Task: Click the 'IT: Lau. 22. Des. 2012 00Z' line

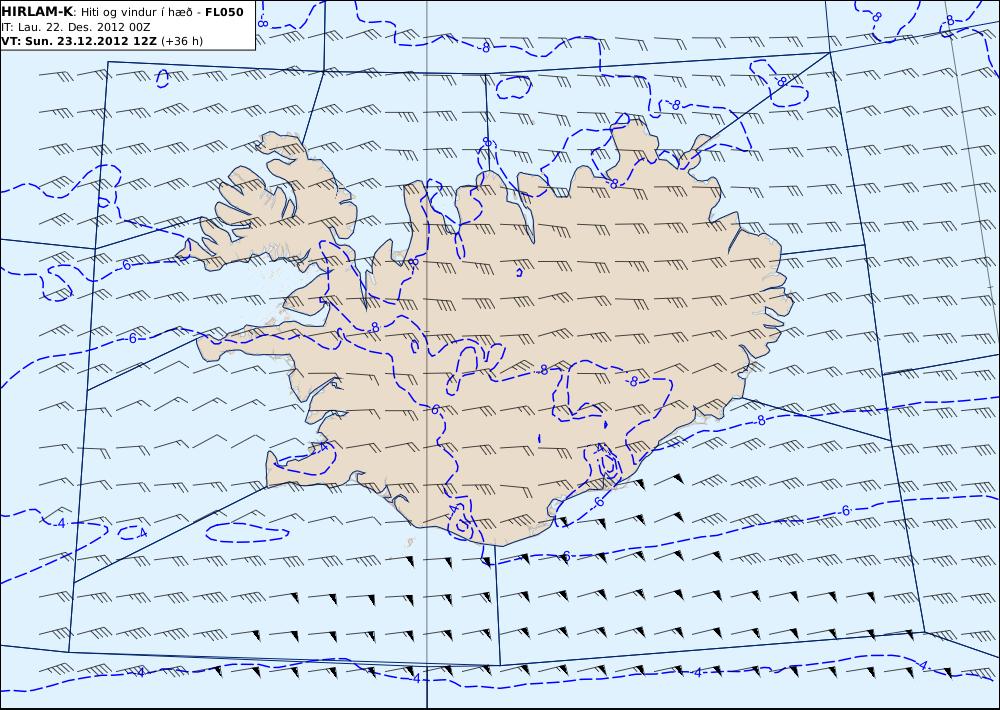Action: (76, 27)
